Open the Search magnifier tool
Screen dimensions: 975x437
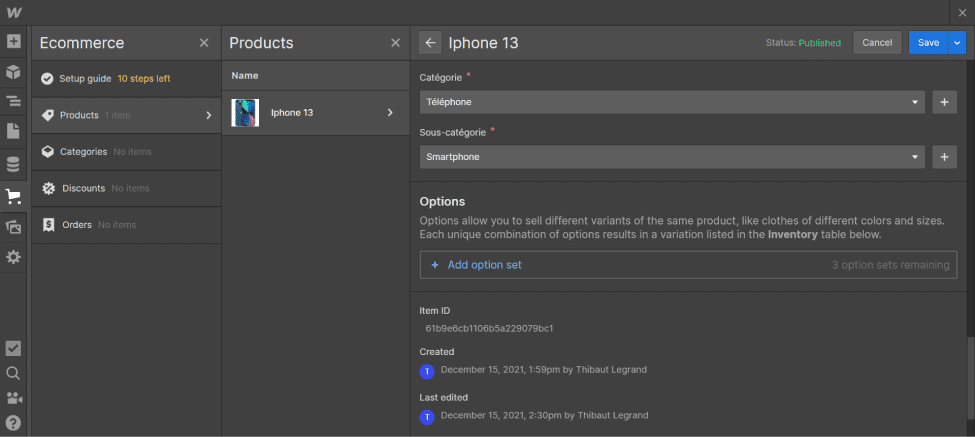pos(13,373)
